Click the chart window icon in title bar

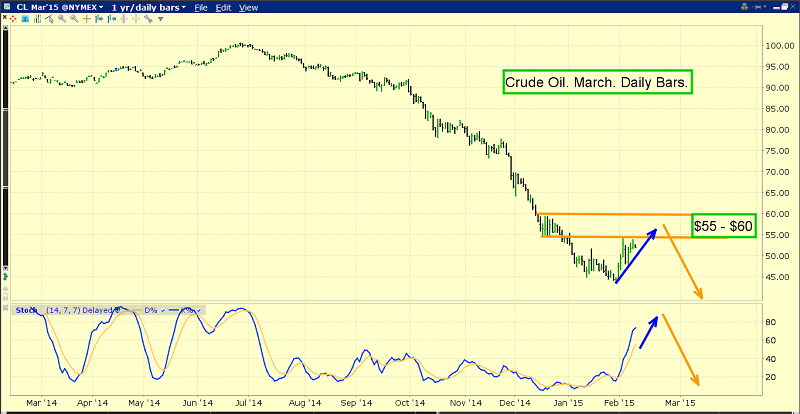pyautogui.click(x=7, y=7)
